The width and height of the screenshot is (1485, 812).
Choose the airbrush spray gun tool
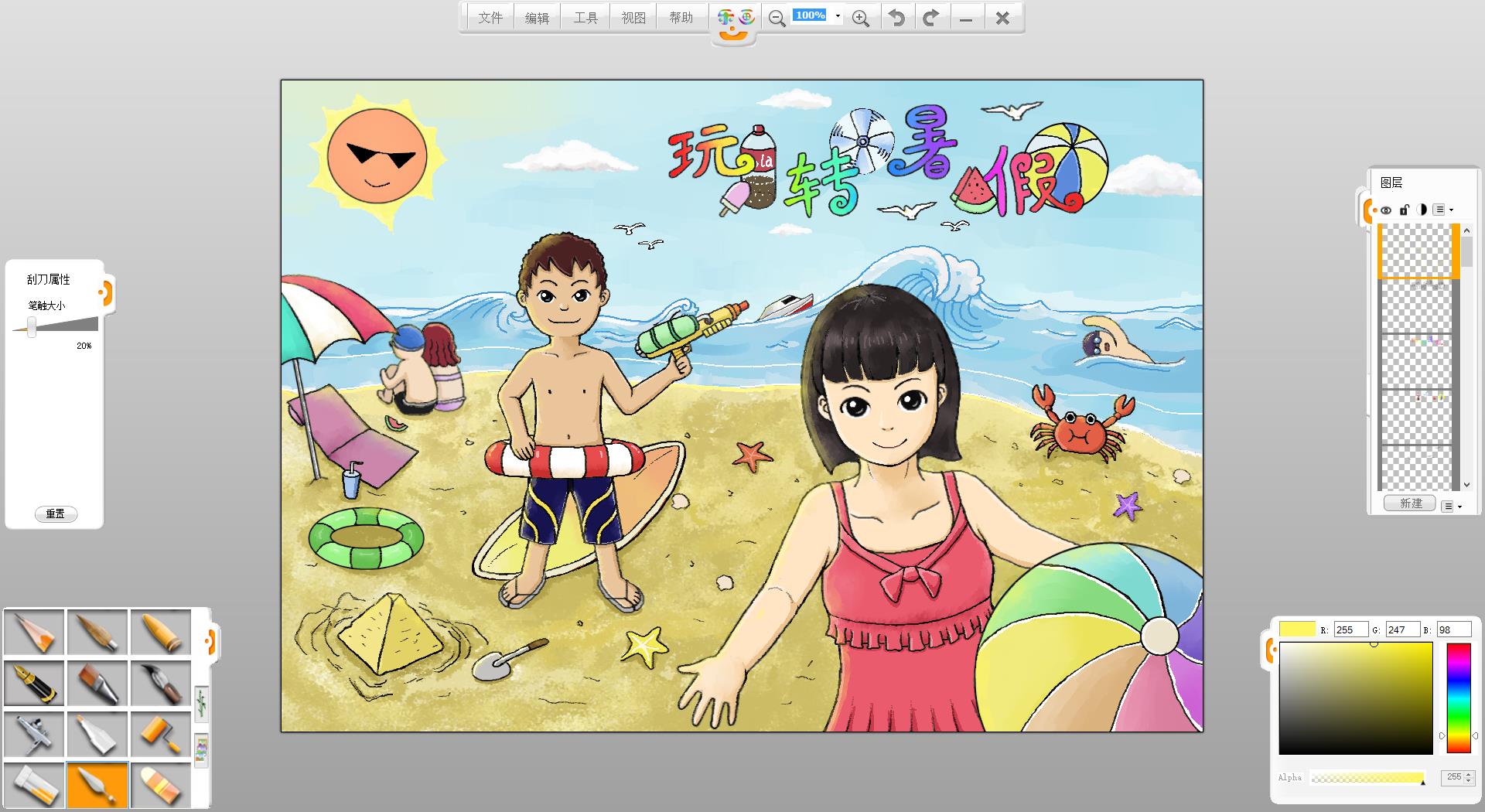[35, 734]
